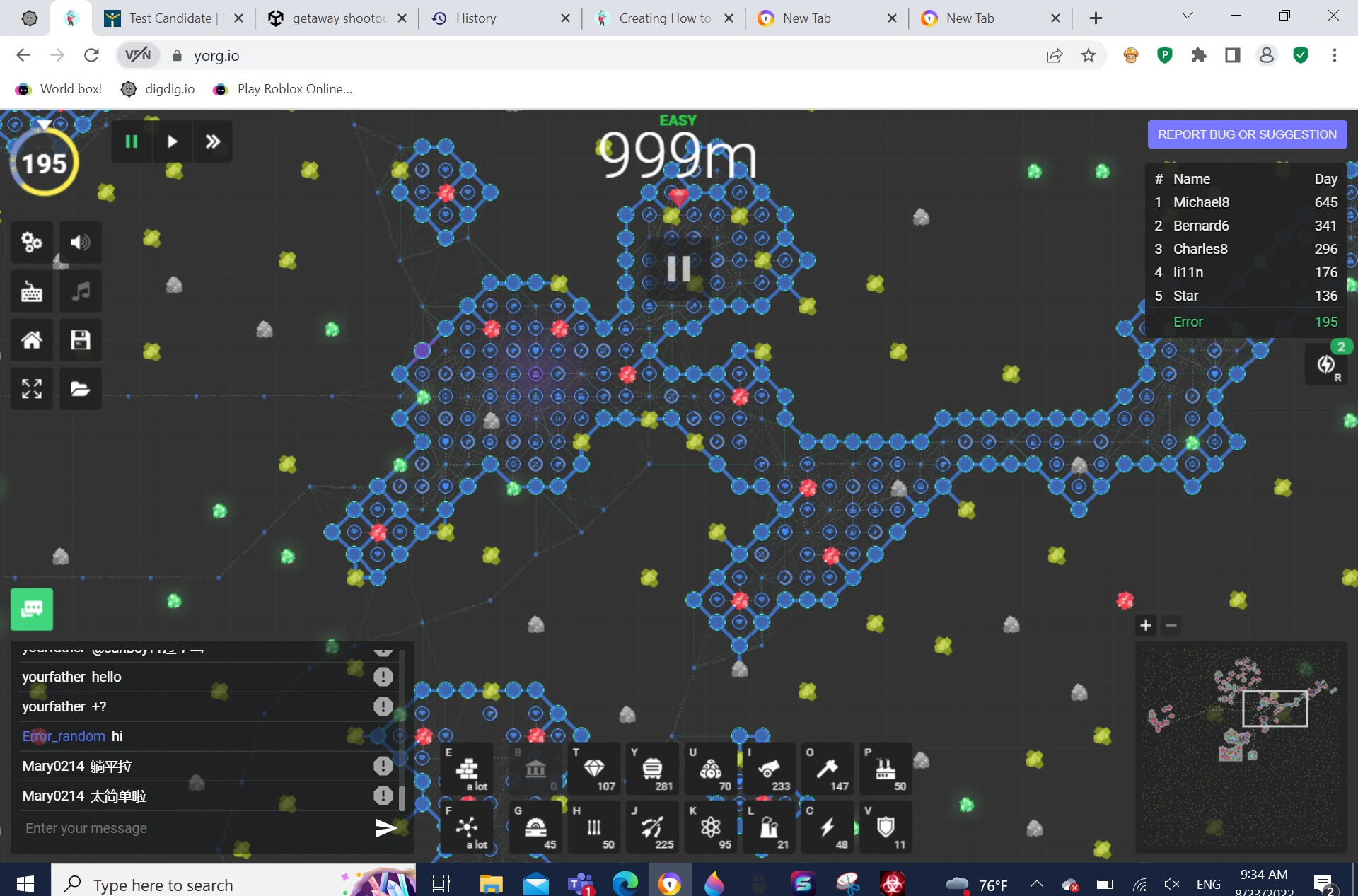The image size is (1358, 896).
Task: Switch to History browser tab
Action: click(x=475, y=18)
